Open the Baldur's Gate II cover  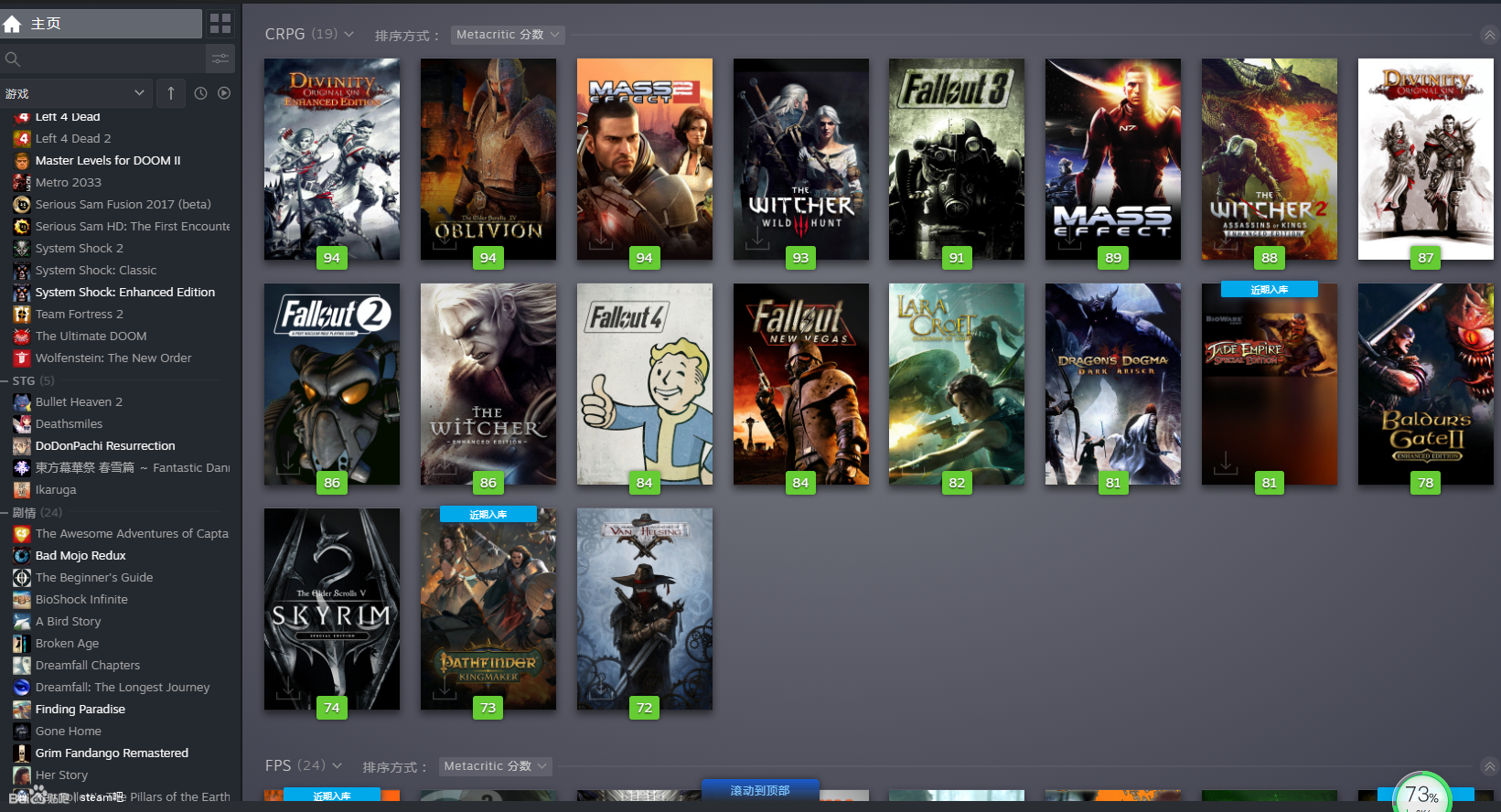coord(1426,384)
